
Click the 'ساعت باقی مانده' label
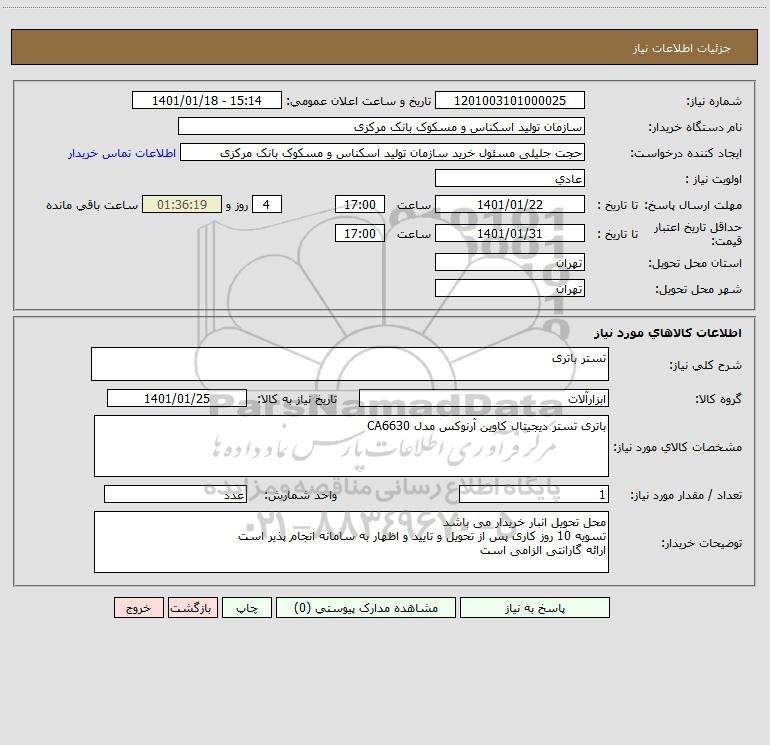pyautogui.click(x=92, y=205)
